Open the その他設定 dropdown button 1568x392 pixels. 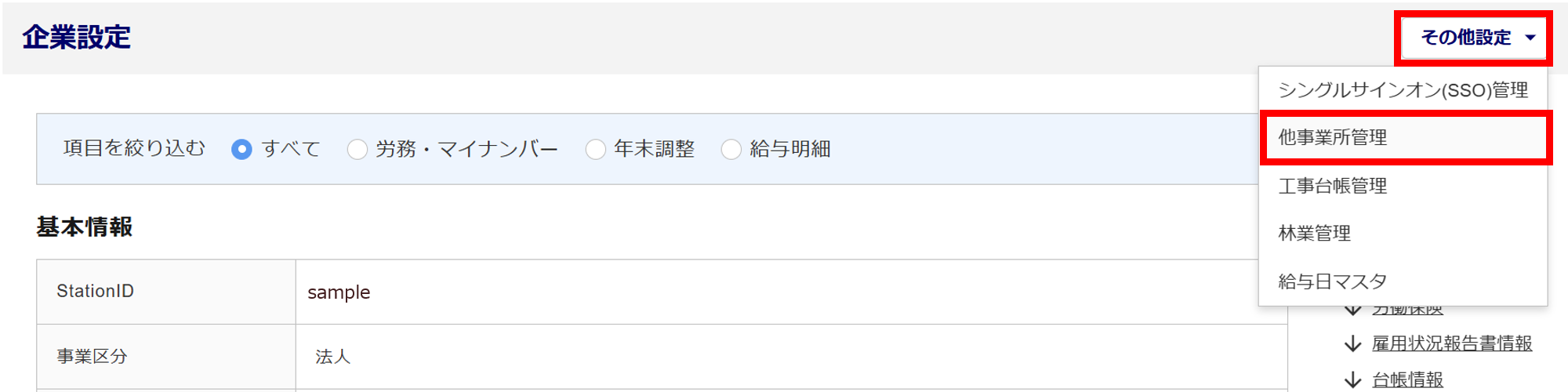point(1473,38)
